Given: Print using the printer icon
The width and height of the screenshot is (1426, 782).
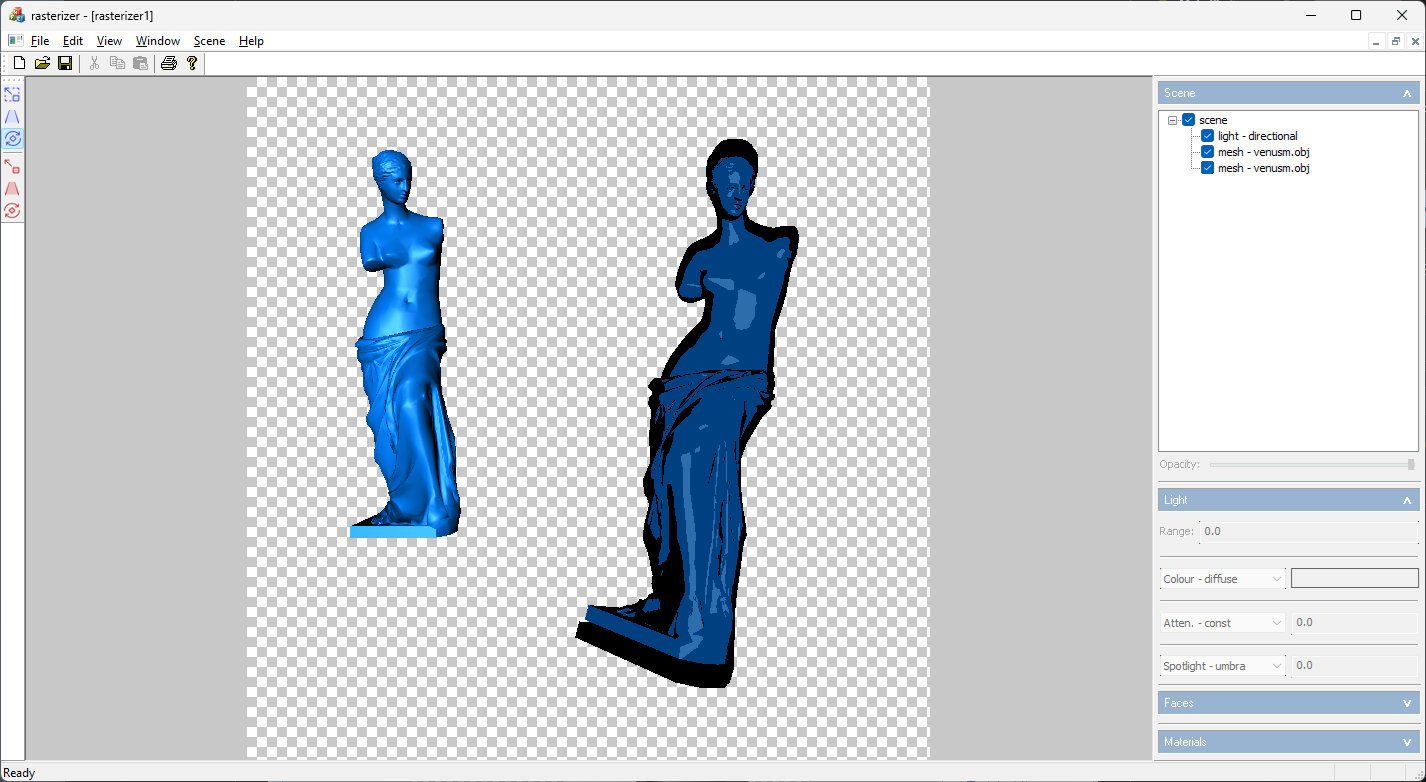Looking at the screenshot, I should tap(169, 63).
